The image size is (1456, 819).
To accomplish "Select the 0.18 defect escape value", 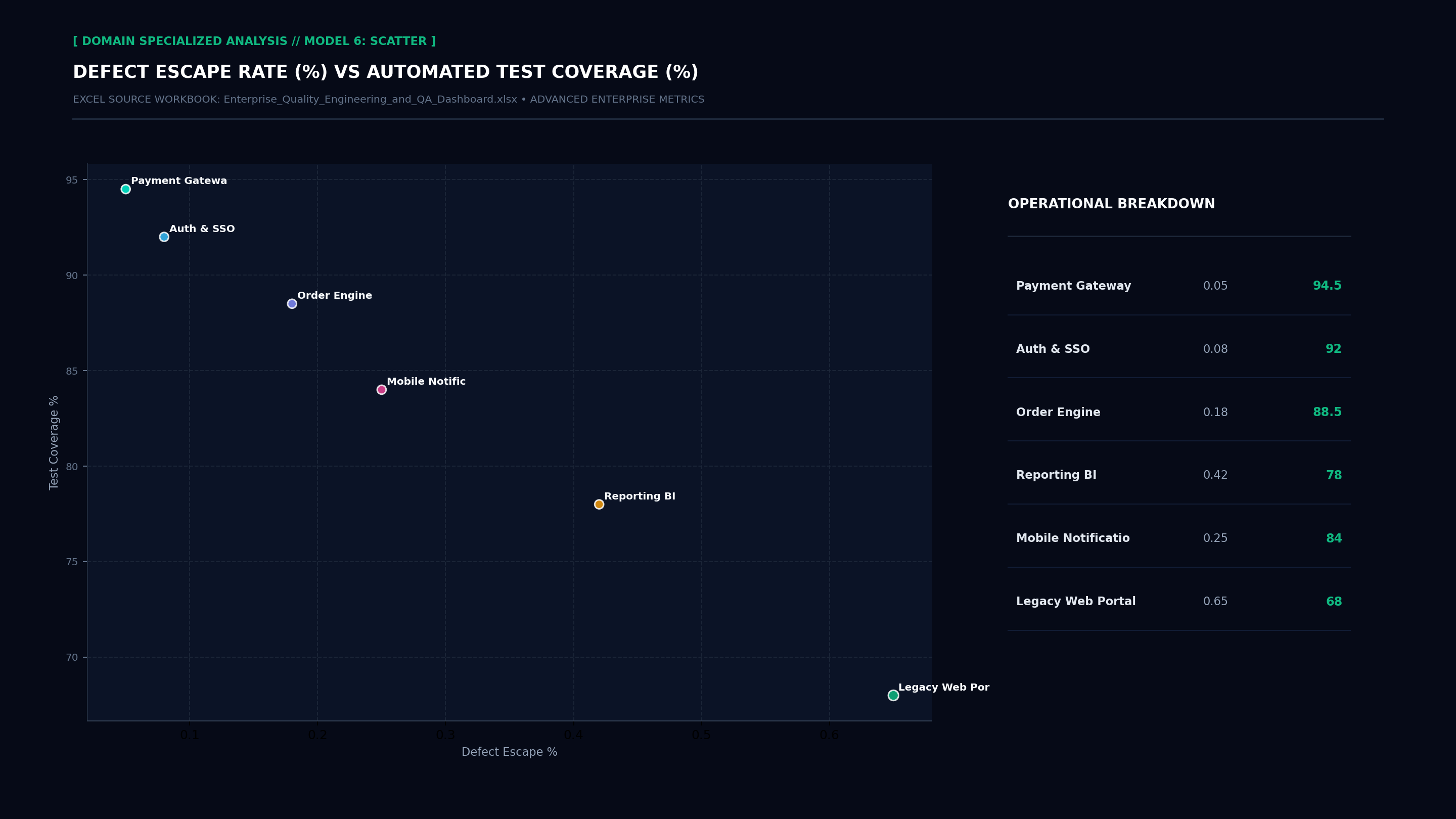I will point(1215,412).
